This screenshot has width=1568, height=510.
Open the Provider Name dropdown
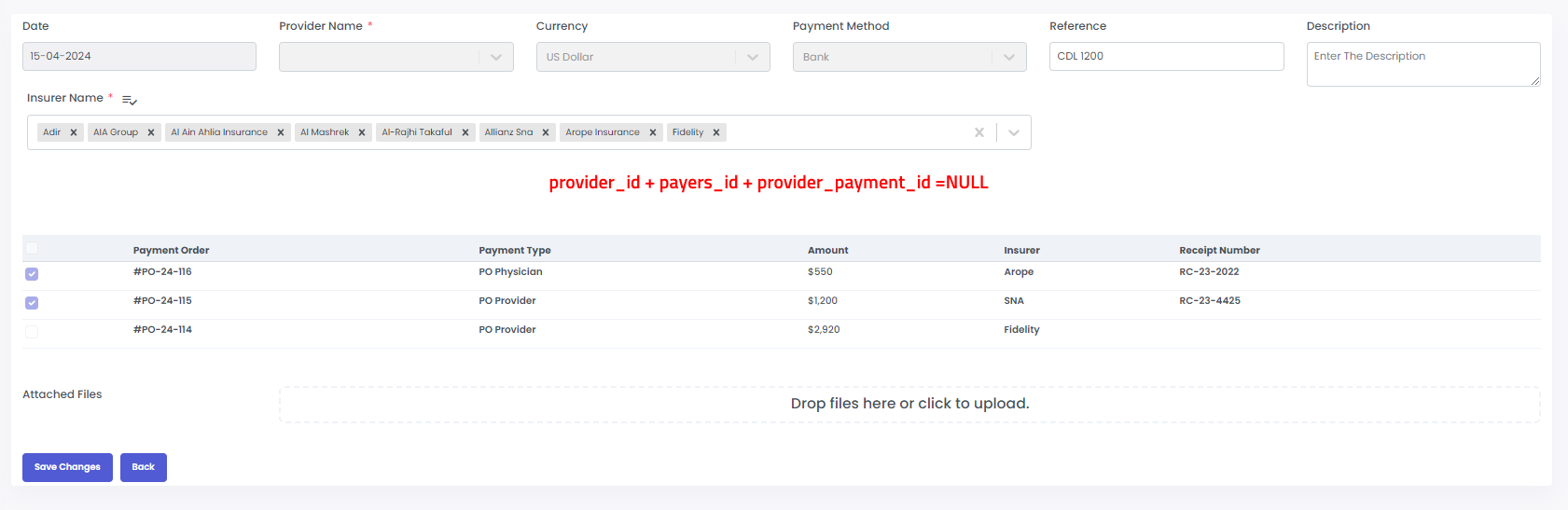point(495,57)
